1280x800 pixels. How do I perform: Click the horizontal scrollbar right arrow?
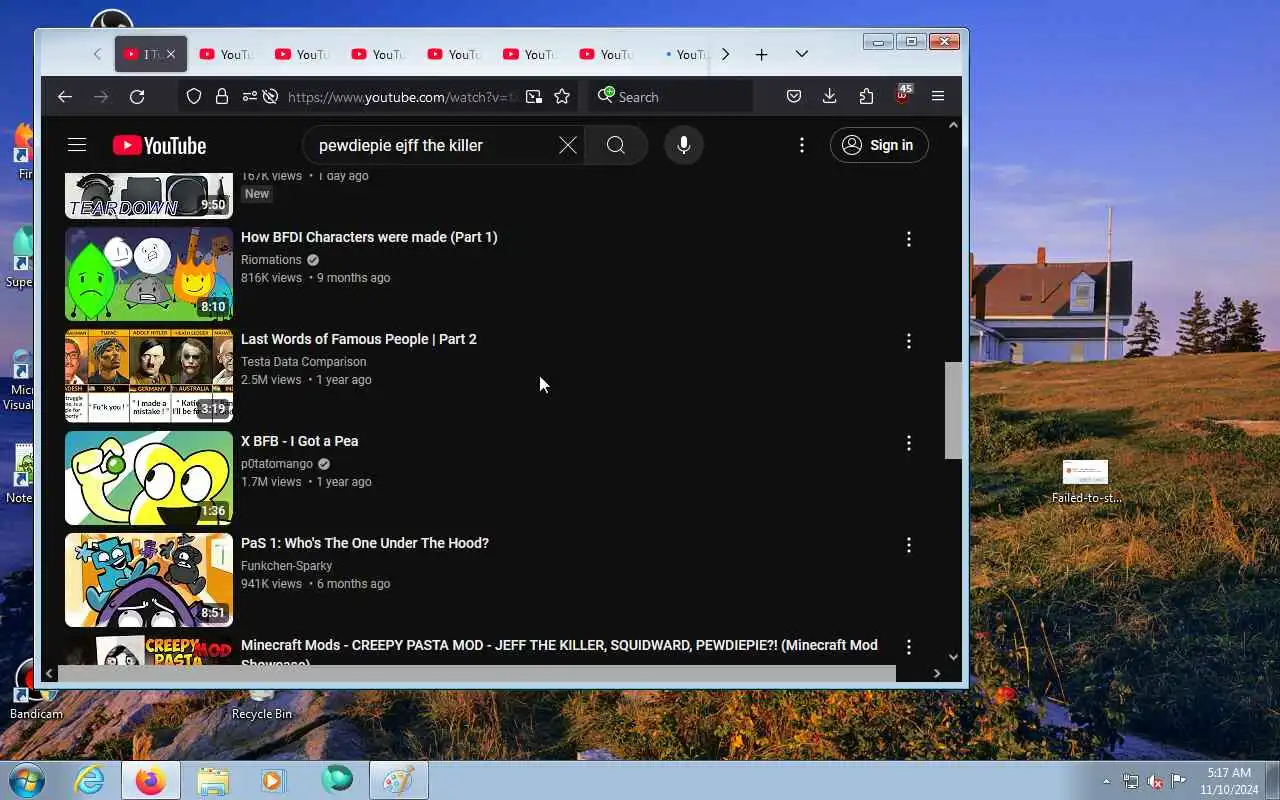click(936, 673)
